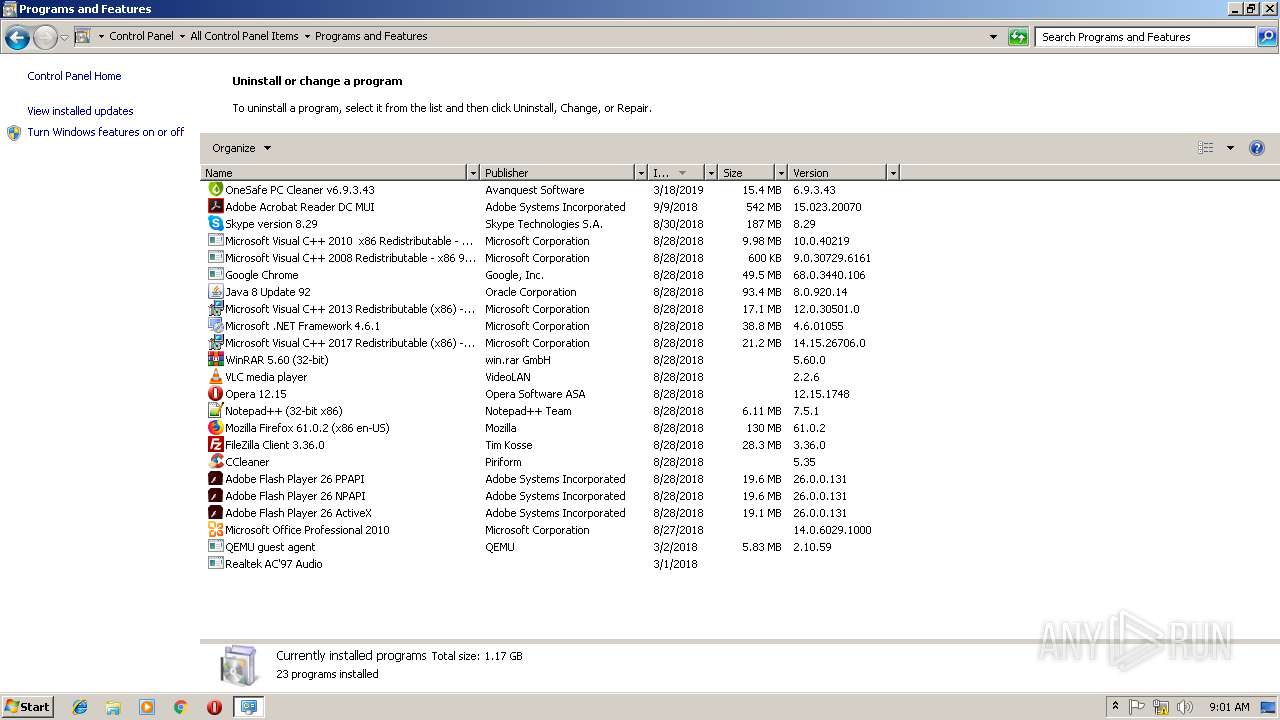This screenshot has width=1280, height=720.
Task: Select the Skype version 8.29 icon
Action: (215, 223)
